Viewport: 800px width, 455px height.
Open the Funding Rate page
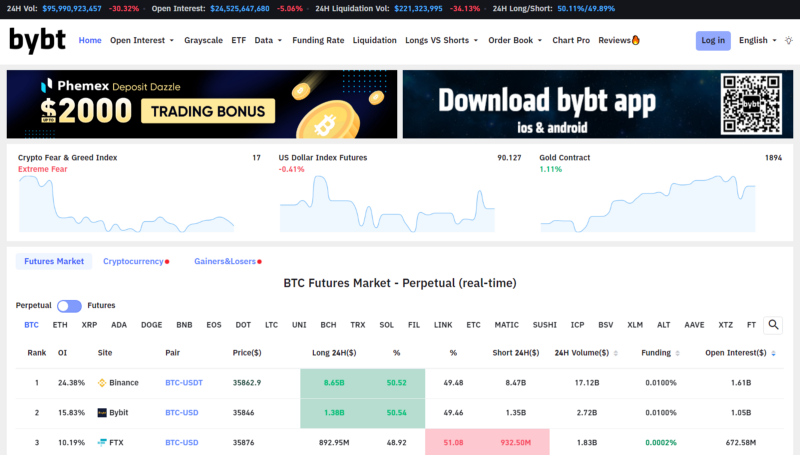click(318, 40)
